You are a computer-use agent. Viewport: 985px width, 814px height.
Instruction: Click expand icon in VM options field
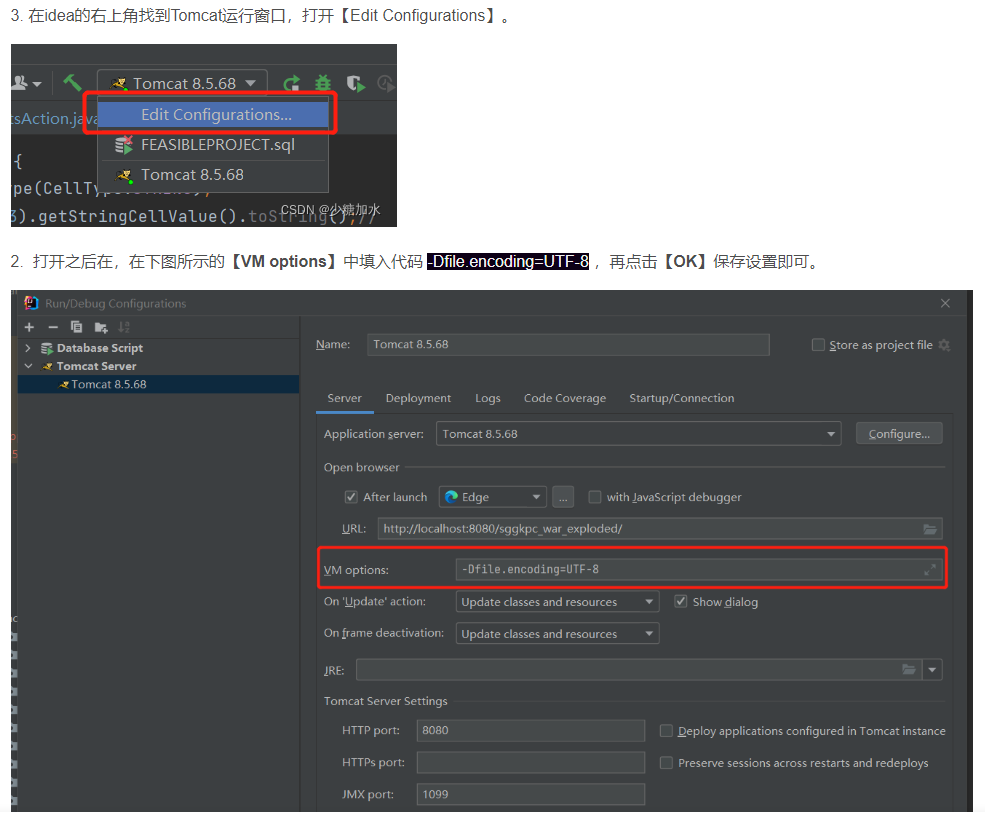[930, 570]
